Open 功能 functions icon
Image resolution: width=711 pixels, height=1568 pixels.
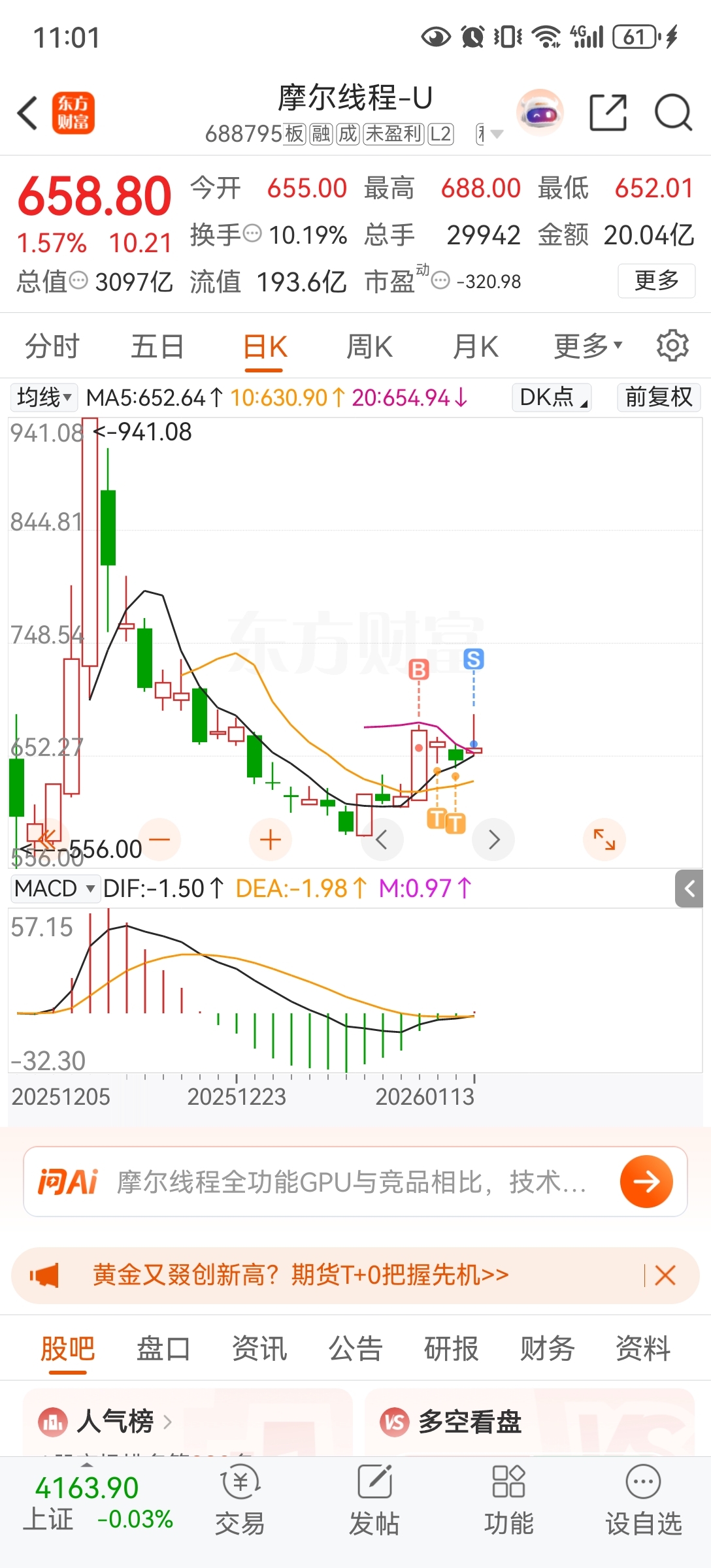tap(508, 1500)
